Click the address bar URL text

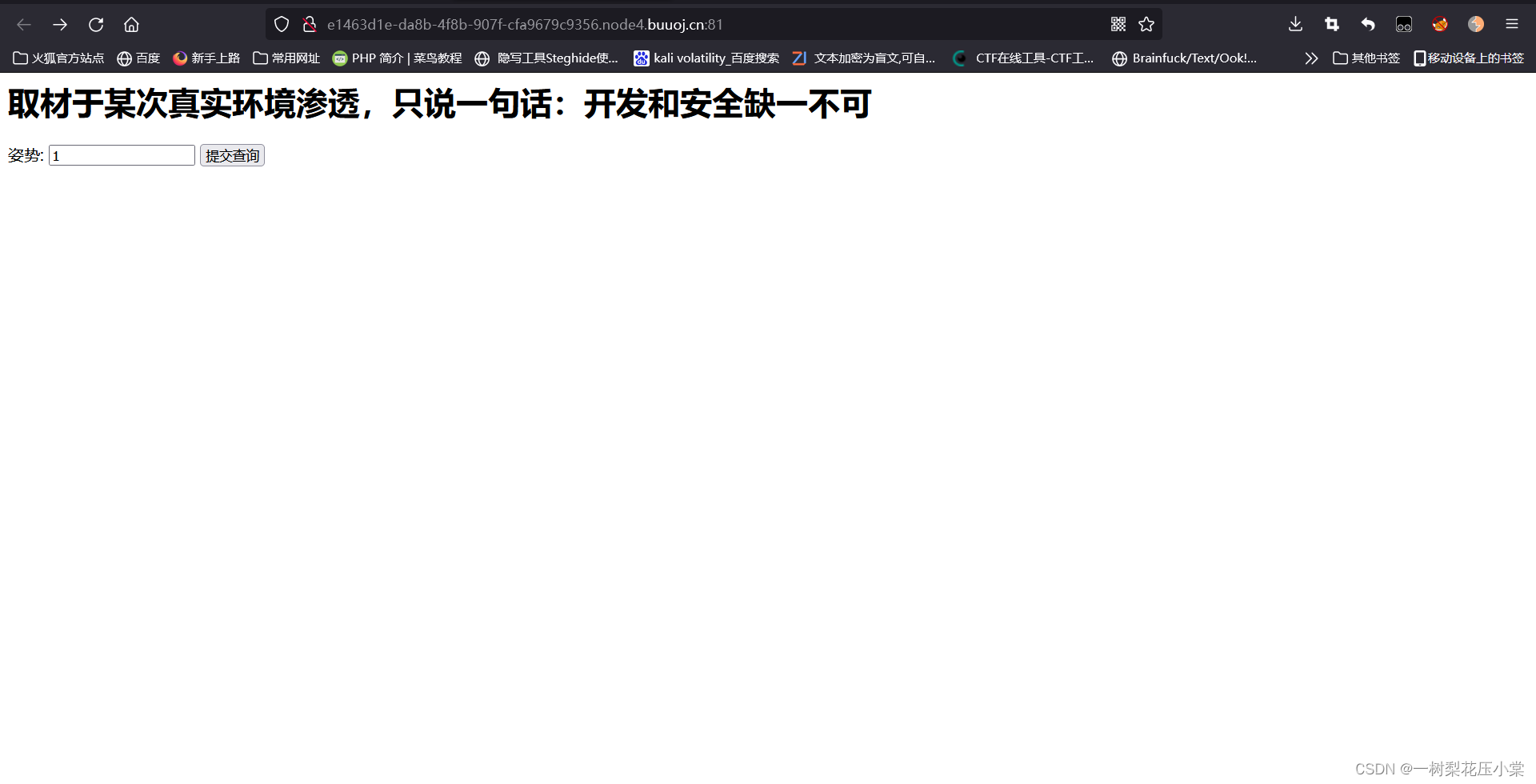[x=525, y=25]
